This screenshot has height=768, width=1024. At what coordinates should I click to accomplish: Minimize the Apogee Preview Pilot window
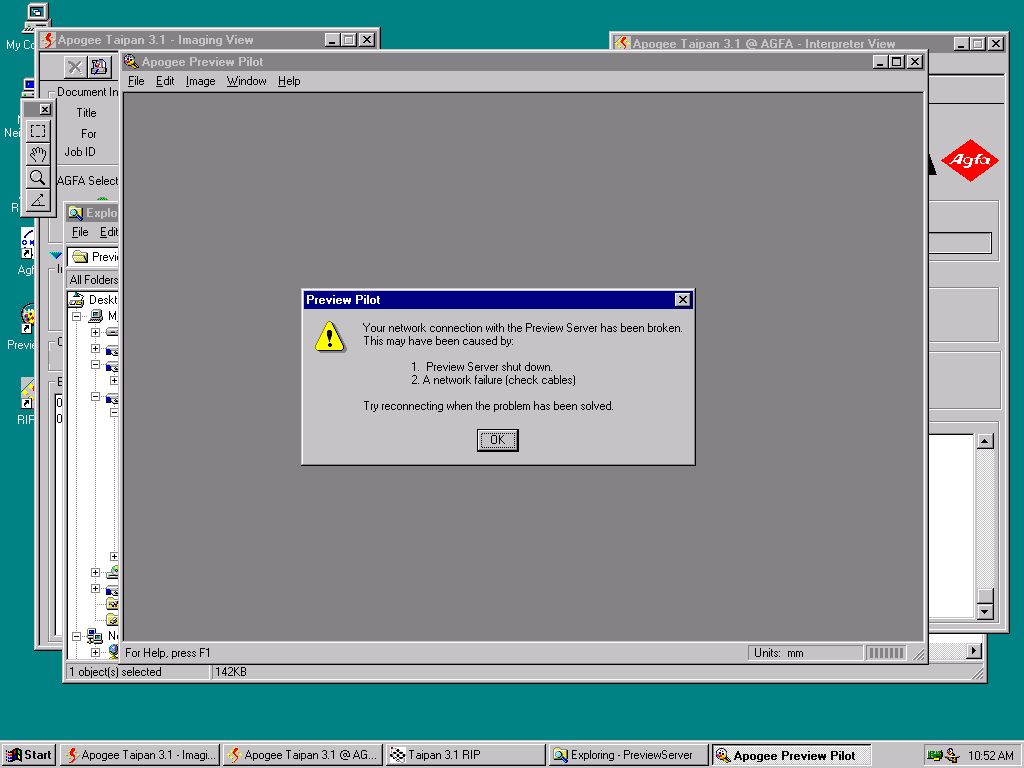coord(881,61)
